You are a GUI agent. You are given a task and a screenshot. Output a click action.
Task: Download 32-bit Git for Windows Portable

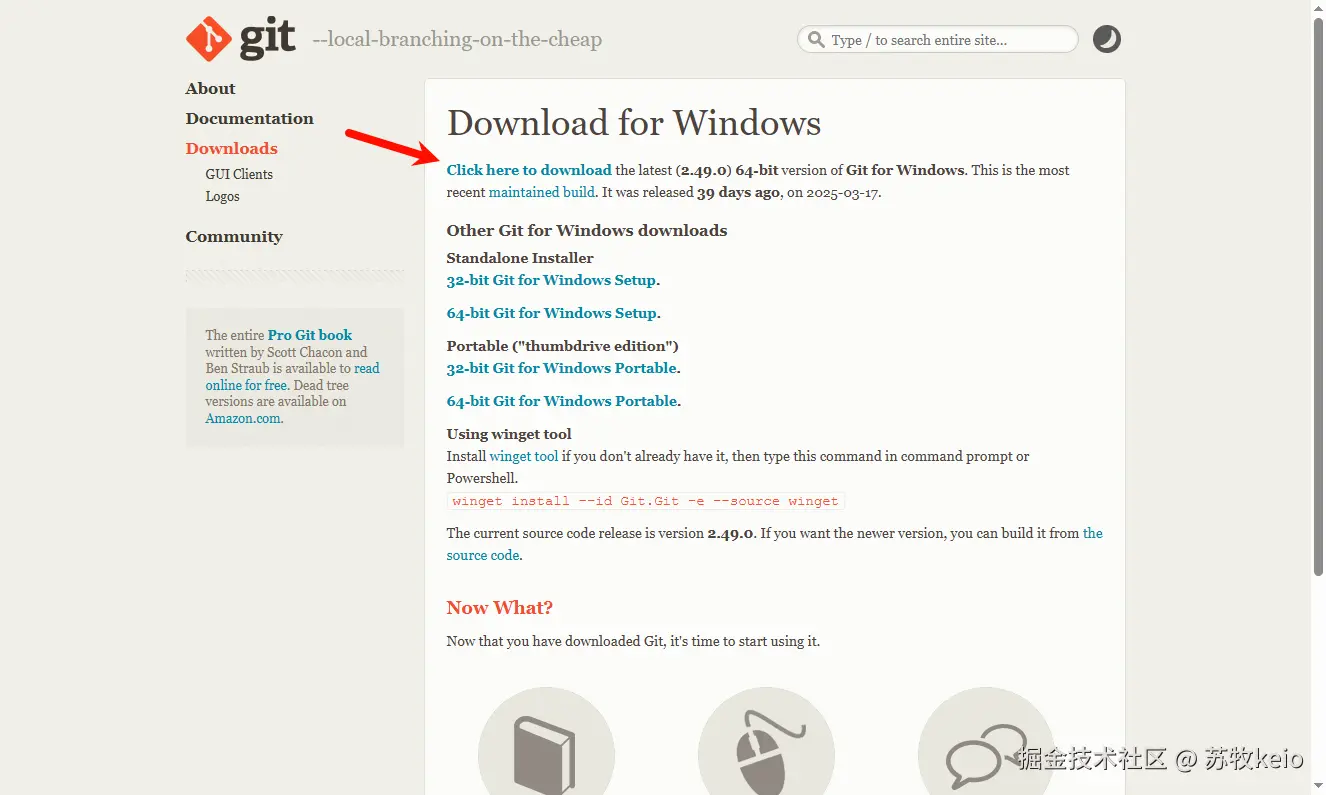tap(562, 368)
